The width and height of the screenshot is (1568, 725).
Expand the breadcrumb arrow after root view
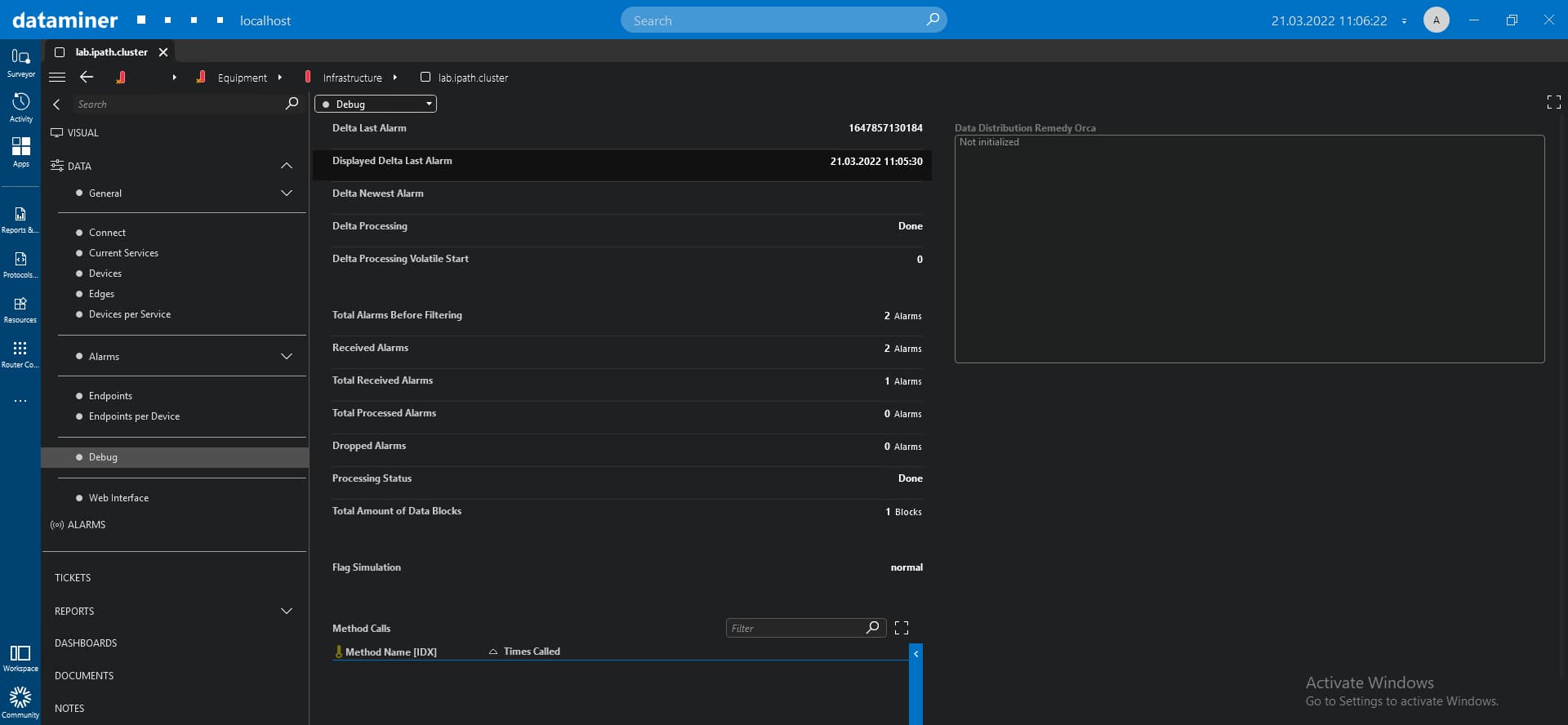tap(174, 78)
